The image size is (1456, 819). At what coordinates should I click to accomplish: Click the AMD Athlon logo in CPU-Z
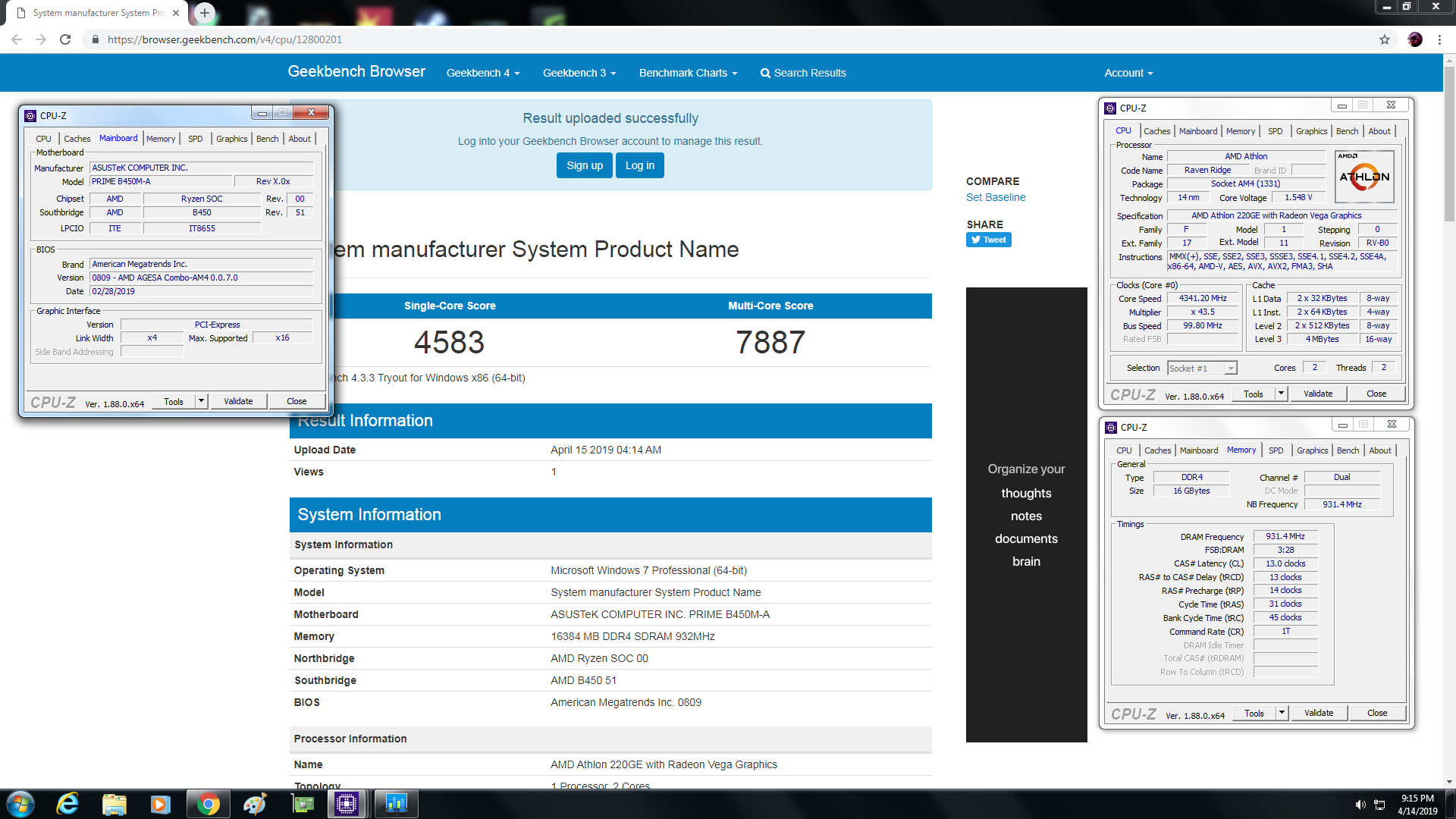(x=1364, y=177)
